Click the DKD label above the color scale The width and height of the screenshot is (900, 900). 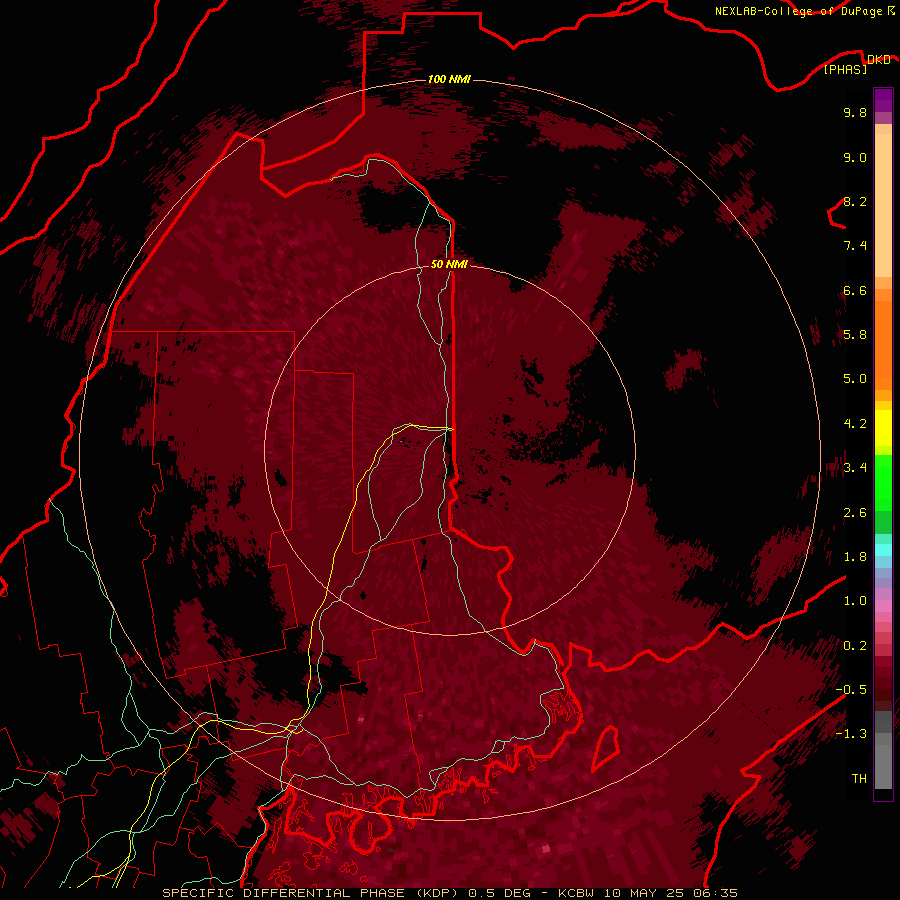878,59
